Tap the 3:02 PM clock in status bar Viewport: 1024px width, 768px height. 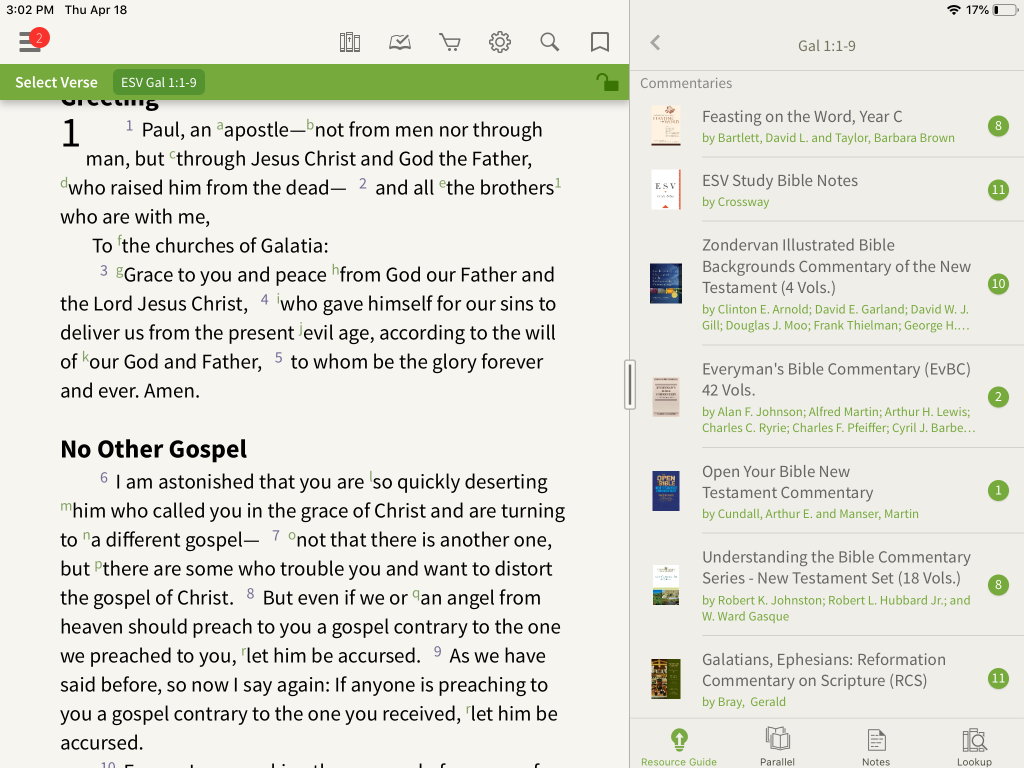point(30,10)
